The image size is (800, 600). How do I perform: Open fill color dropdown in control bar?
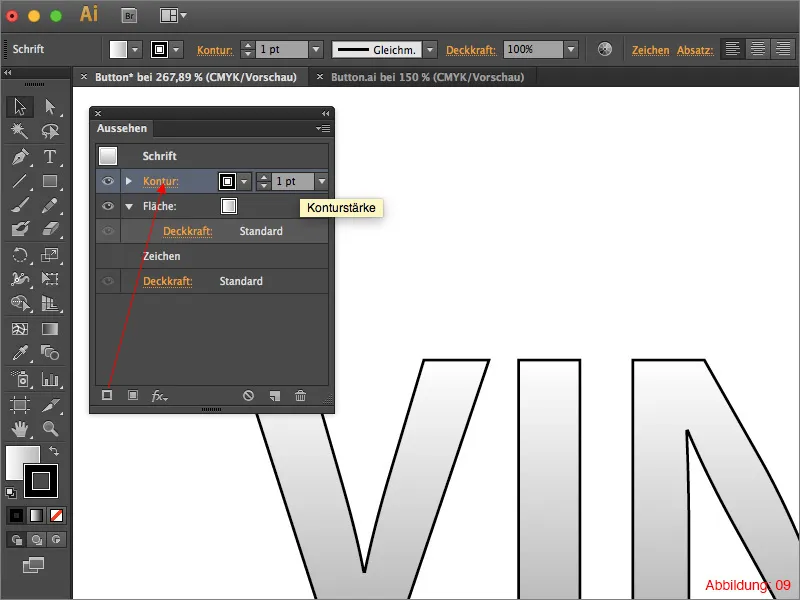pyautogui.click(x=135, y=49)
